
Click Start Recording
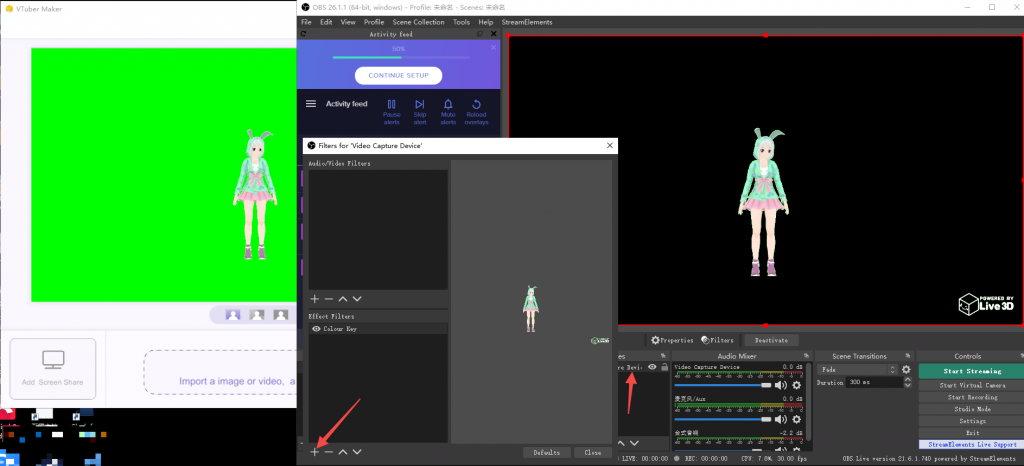coord(971,397)
